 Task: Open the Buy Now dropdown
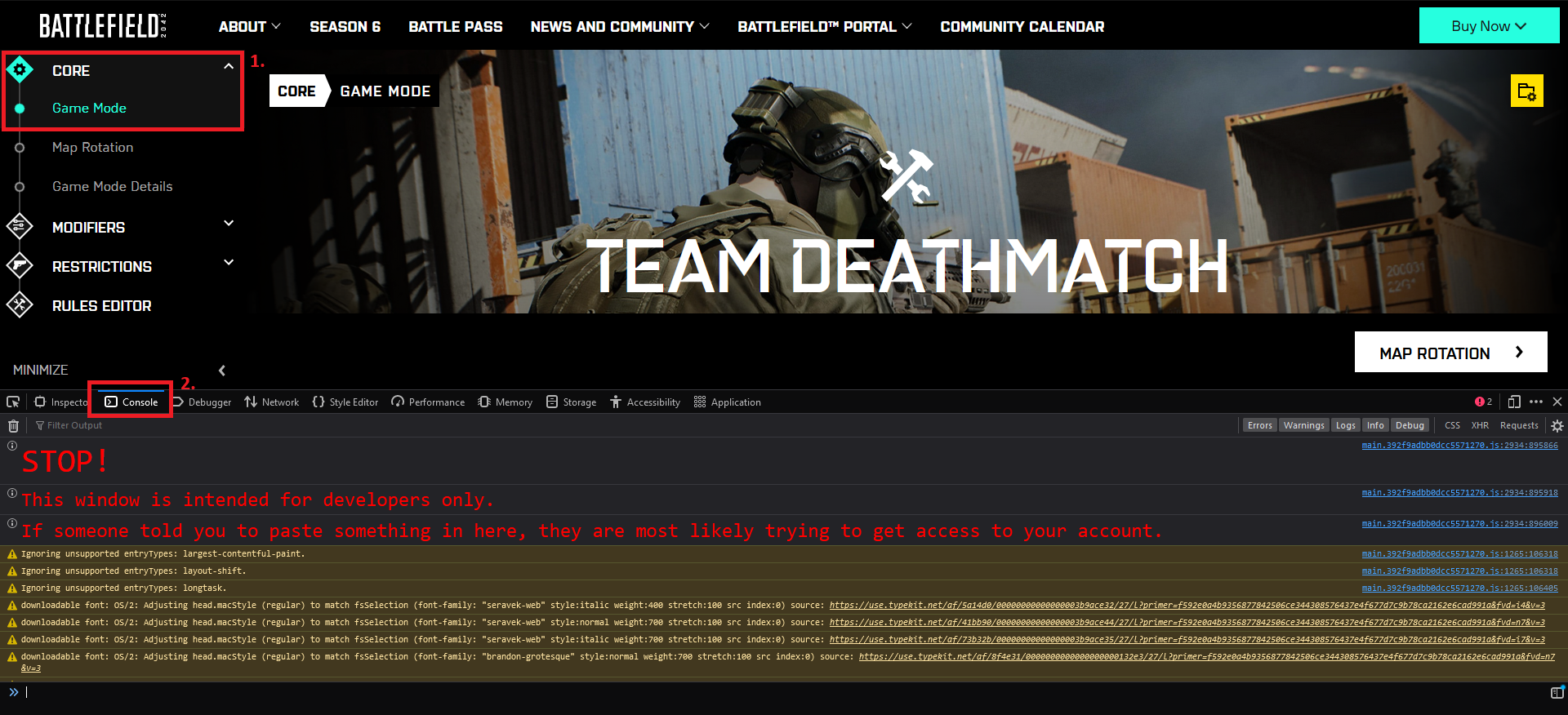coord(1488,26)
